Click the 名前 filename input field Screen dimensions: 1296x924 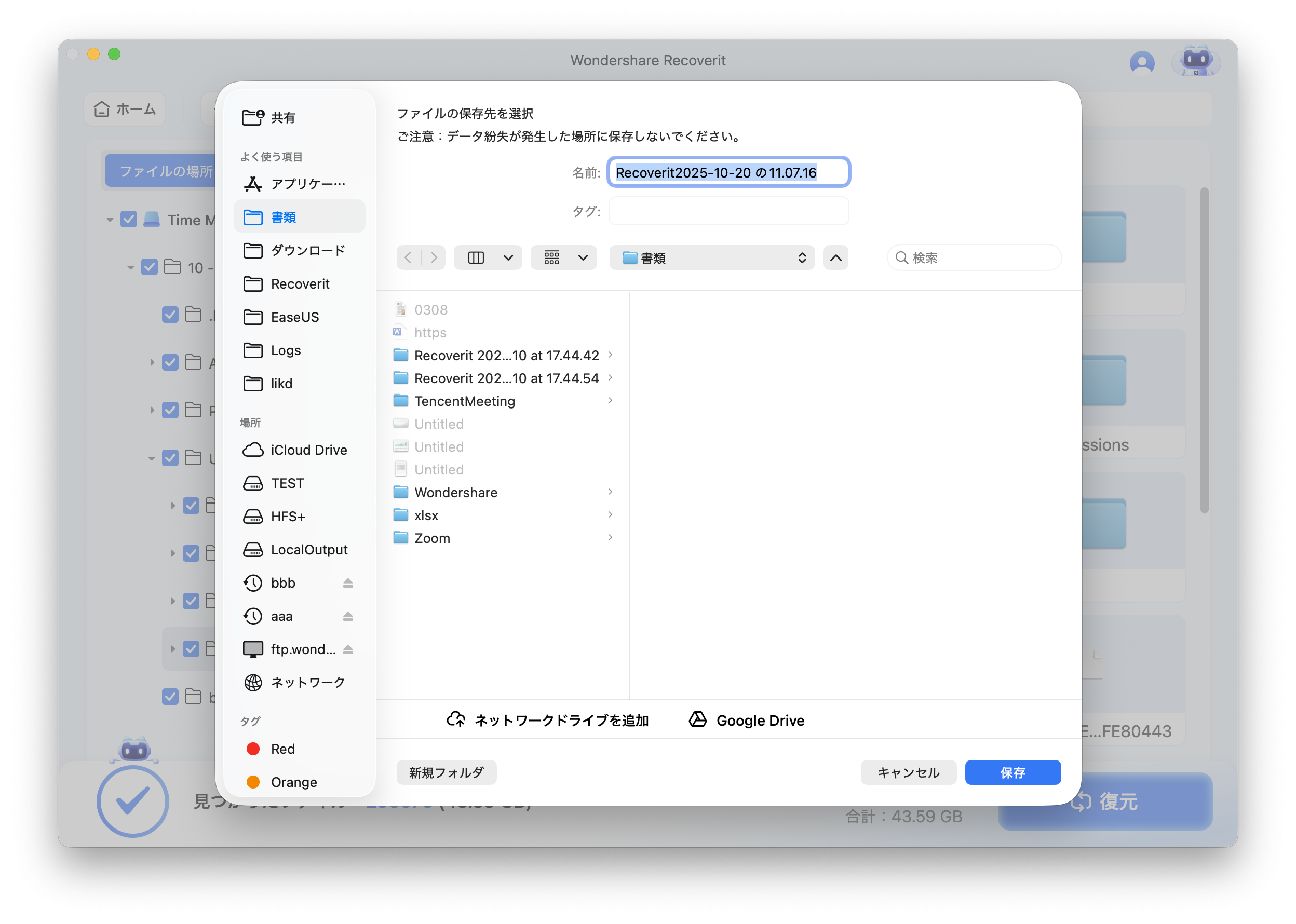click(x=728, y=172)
